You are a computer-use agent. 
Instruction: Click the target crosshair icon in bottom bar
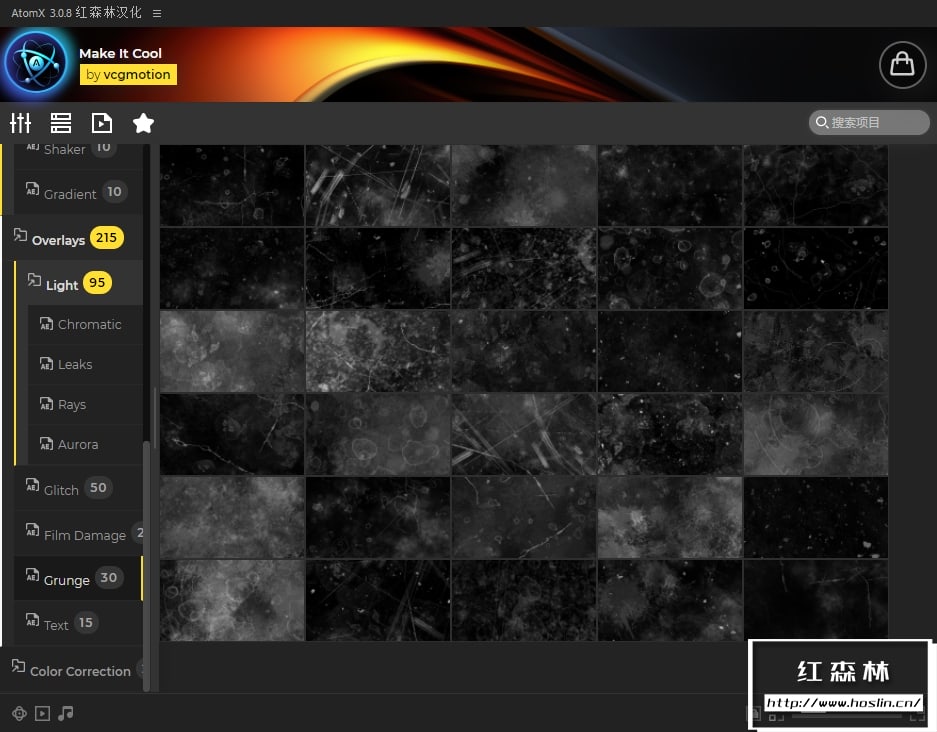point(19,713)
